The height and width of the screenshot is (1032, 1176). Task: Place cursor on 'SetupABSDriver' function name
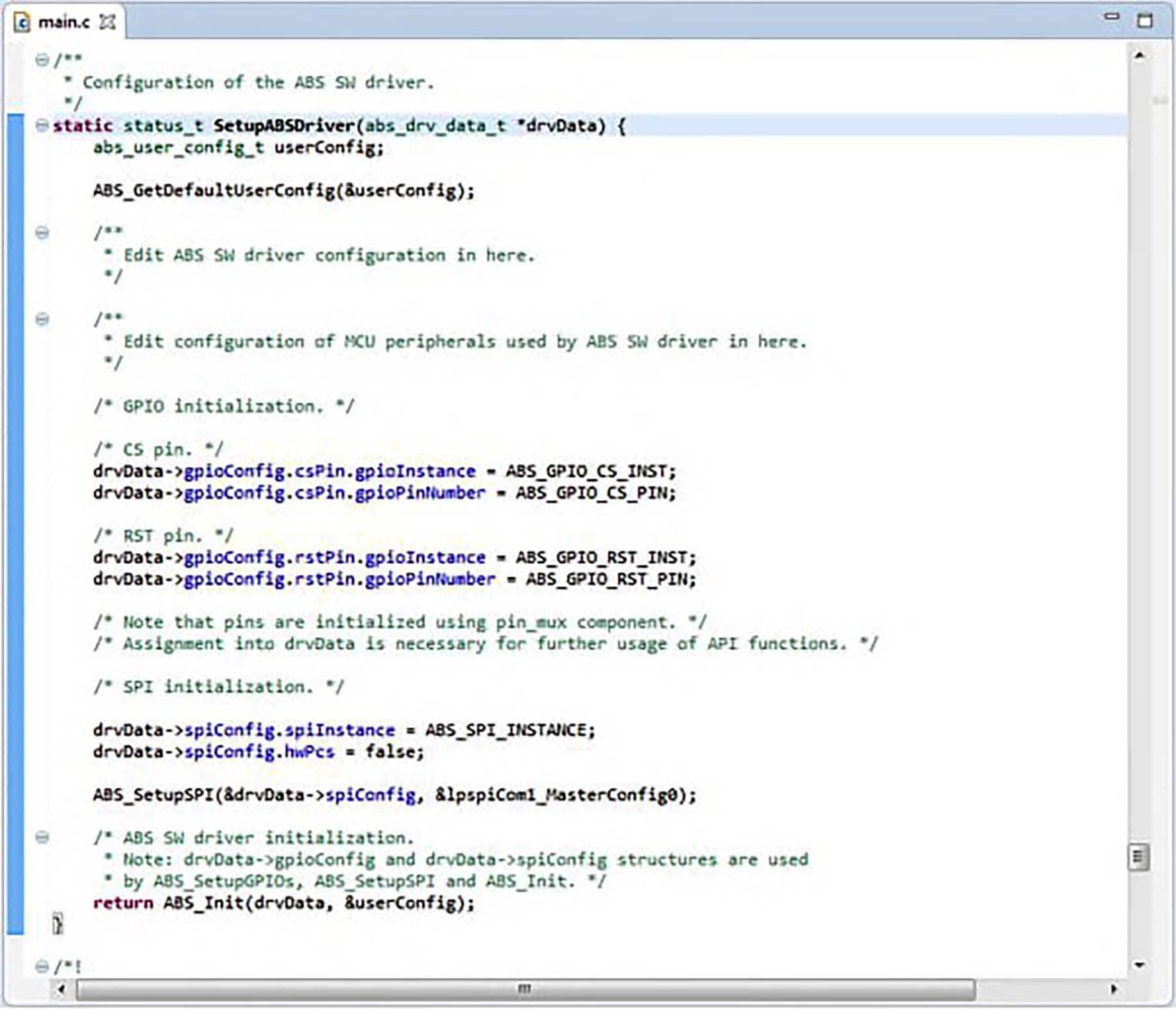pos(284,126)
